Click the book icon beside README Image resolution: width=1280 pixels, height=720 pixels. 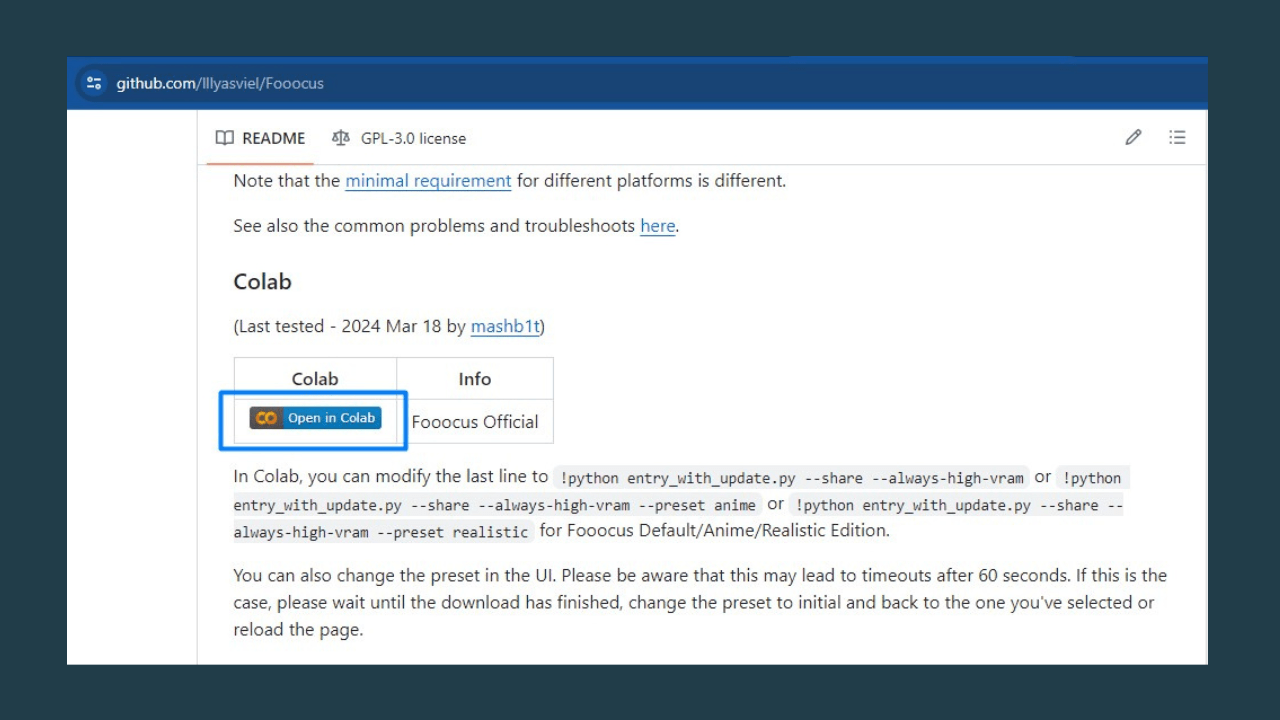(x=225, y=138)
